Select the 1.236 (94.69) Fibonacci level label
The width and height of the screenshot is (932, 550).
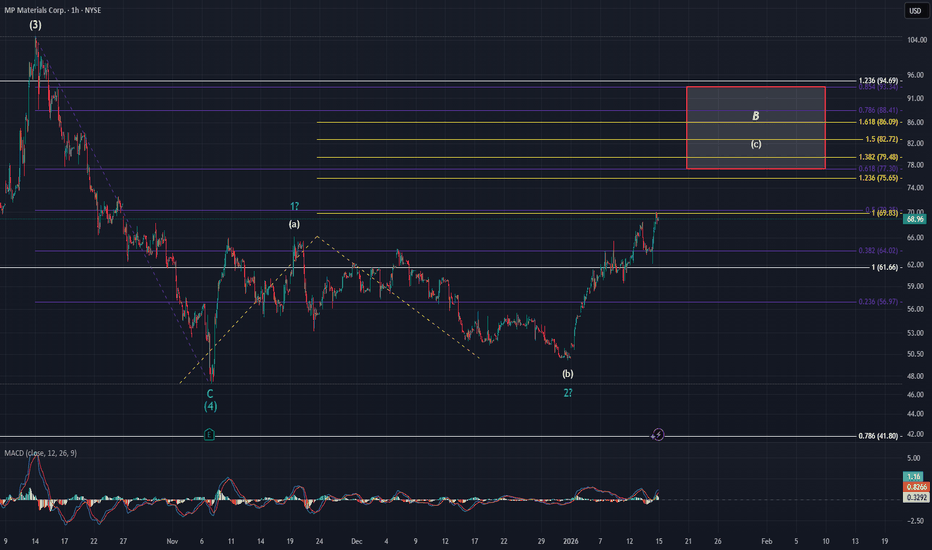point(881,81)
